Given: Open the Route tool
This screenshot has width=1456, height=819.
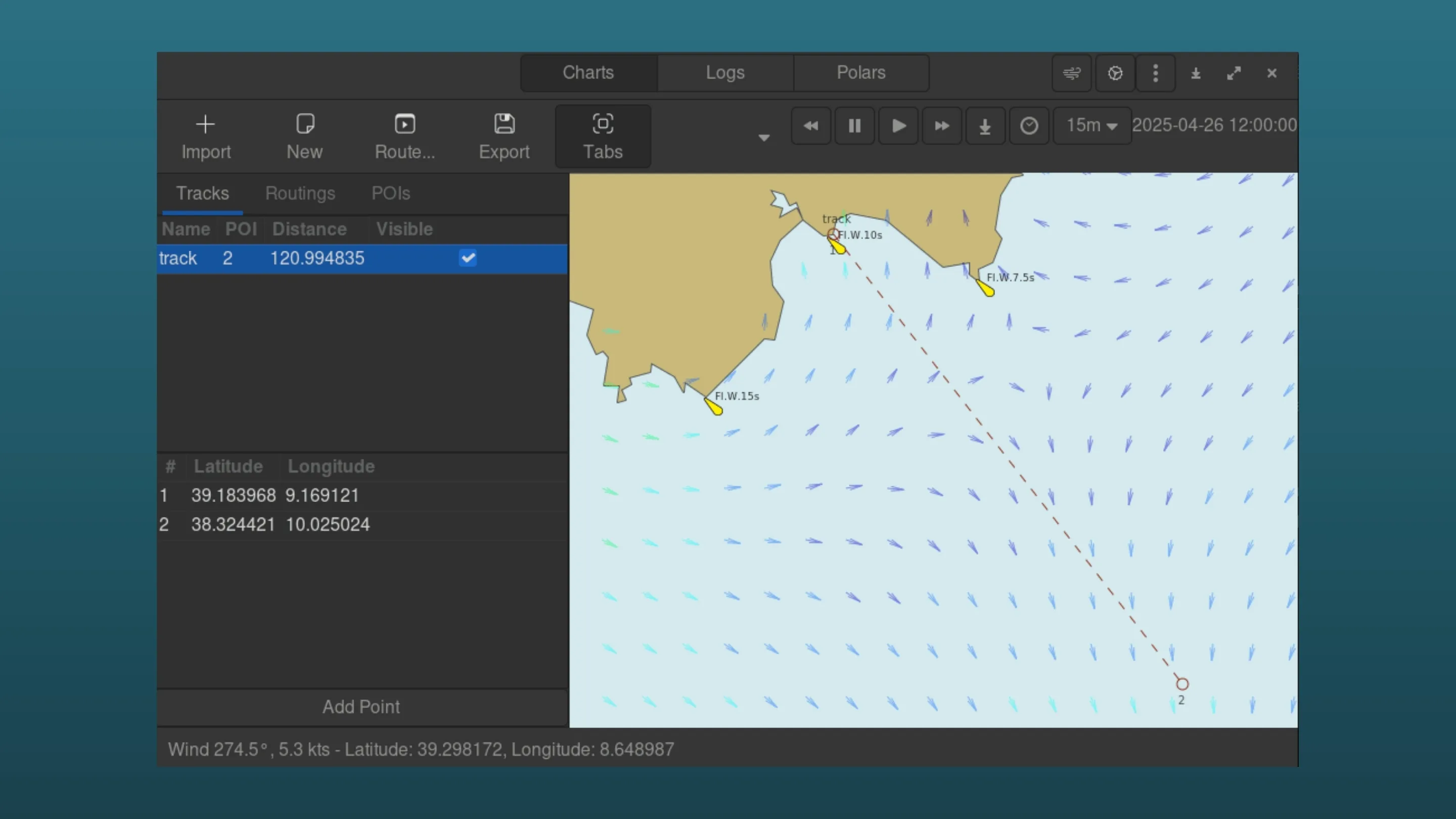Looking at the screenshot, I should pyautogui.click(x=404, y=135).
